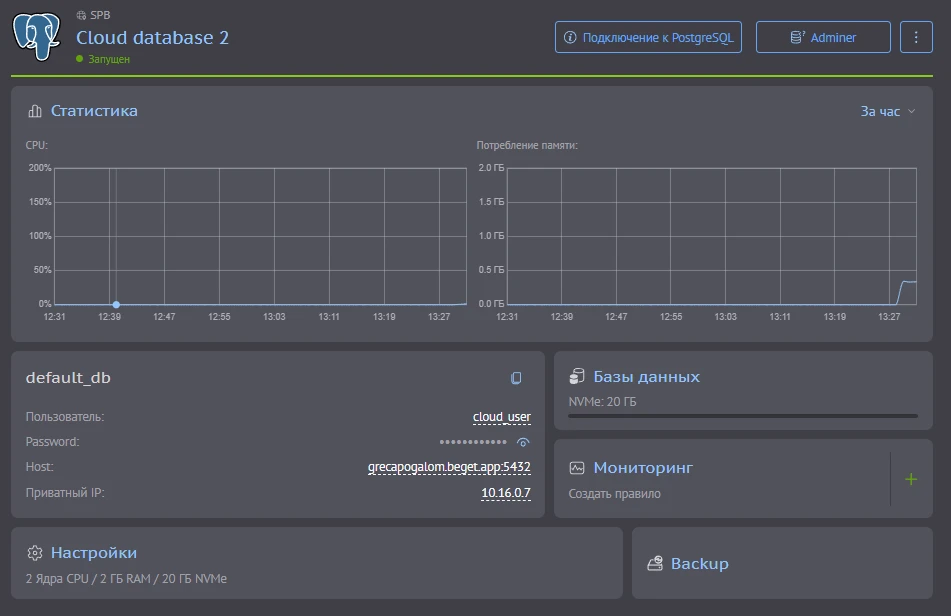Viewport: 951px width, 616px height.
Task: Open the Статистика section heading
Action: (x=94, y=111)
